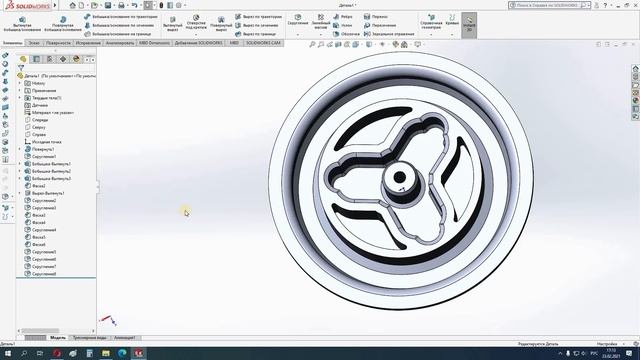
Task: Select the Swept Boss/Base command
Action: 121,17
